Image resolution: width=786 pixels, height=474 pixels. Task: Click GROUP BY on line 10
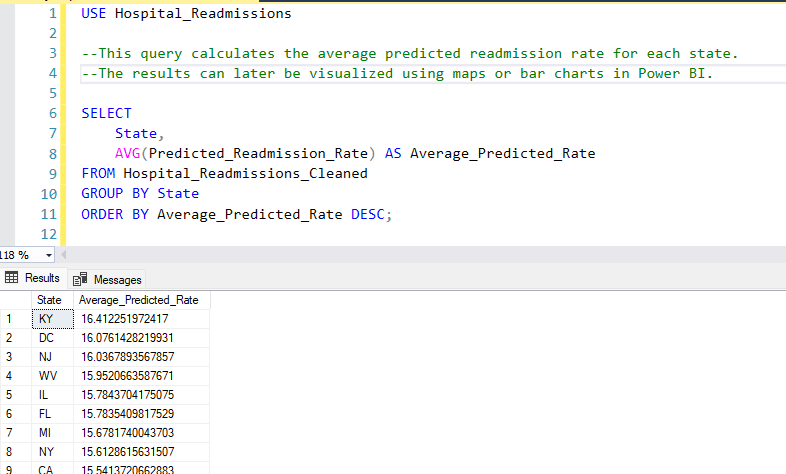115,193
